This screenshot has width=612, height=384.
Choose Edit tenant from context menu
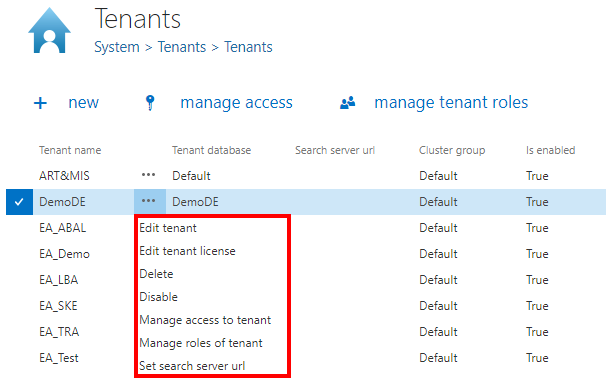(x=168, y=228)
